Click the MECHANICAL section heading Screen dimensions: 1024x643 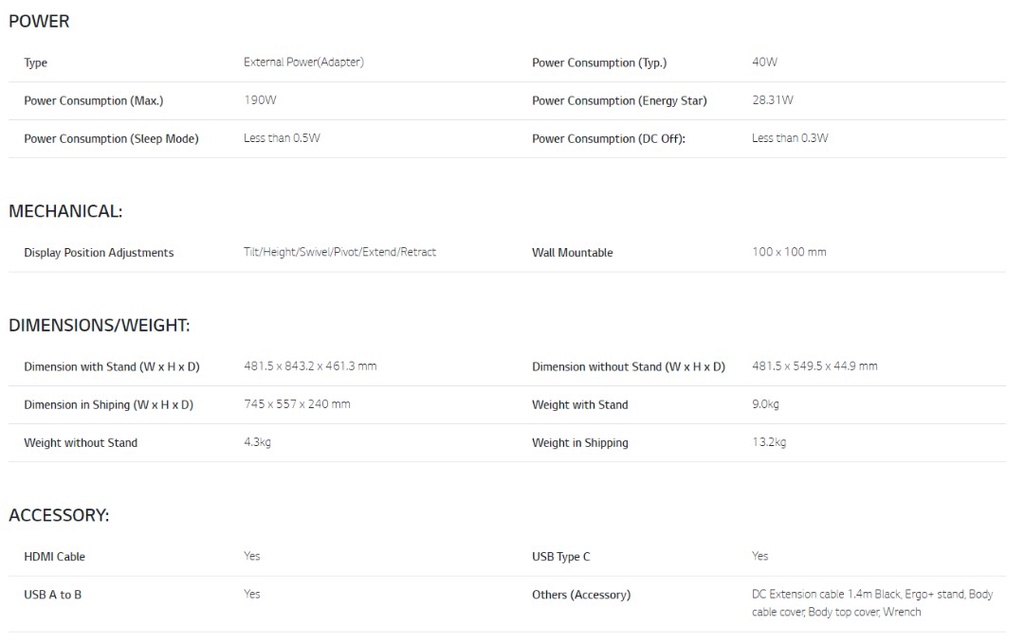[x=65, y=211]
